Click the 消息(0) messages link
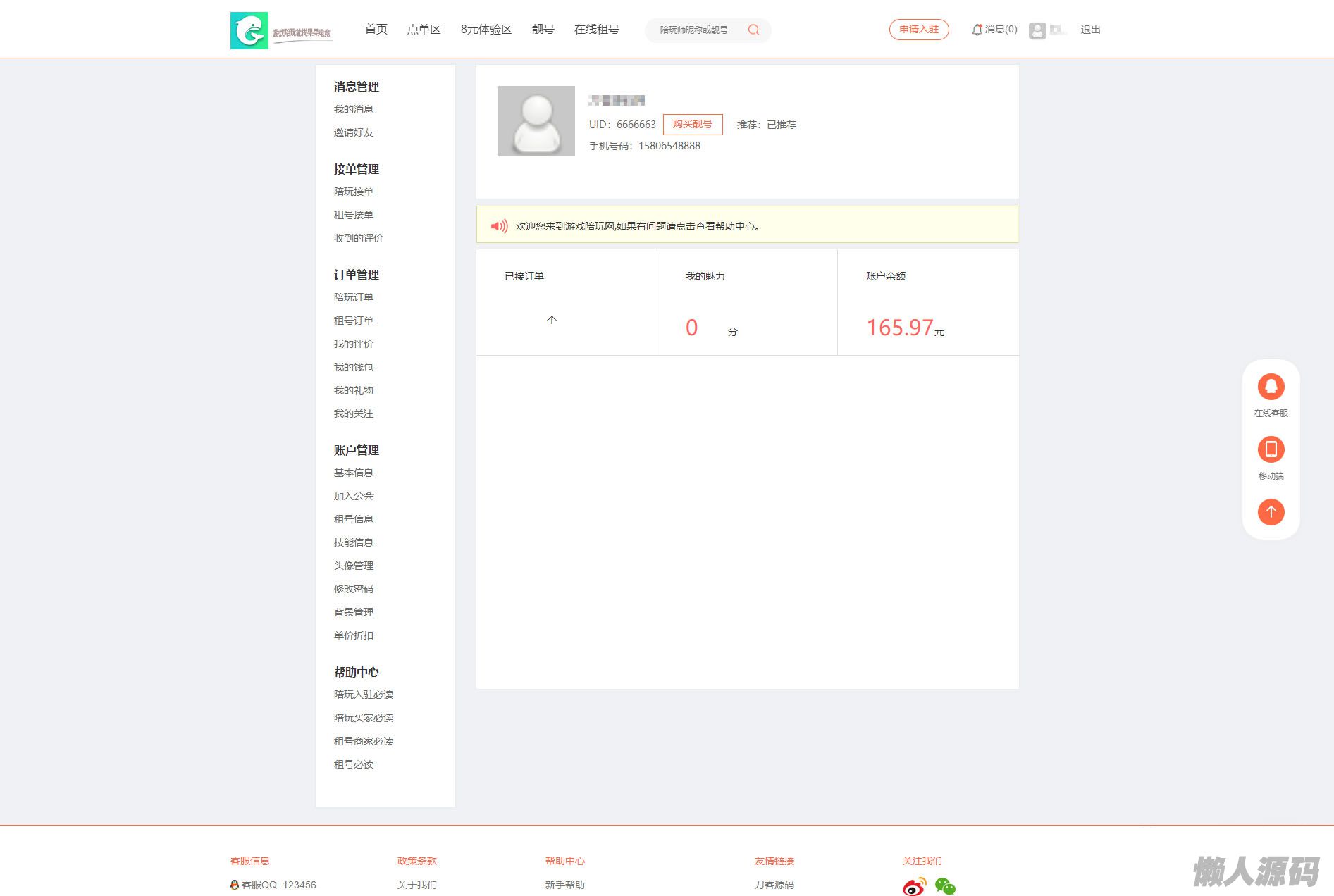The height and width of the screenshot is (896, 1334). tap(1001, 30)
